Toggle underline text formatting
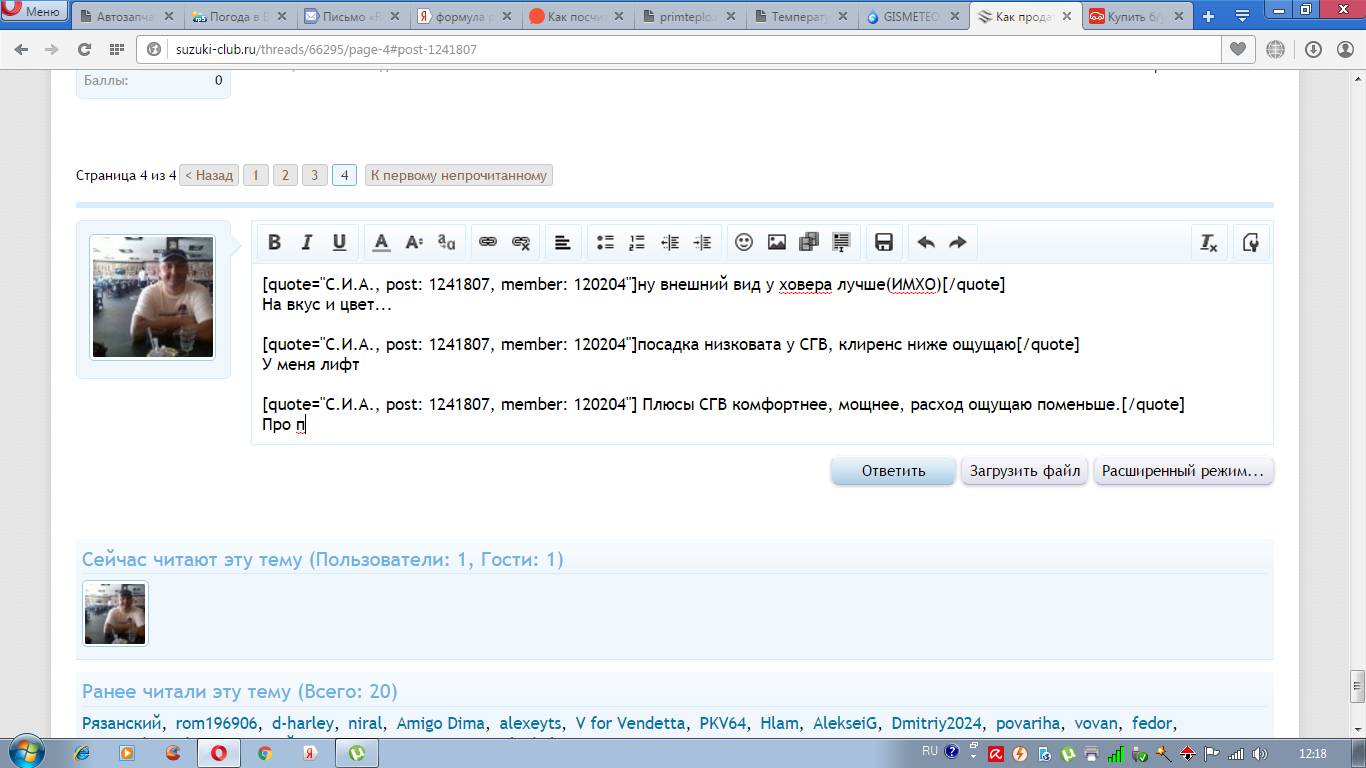Viewport: 1366px width, 768px height. [x=339, y=242]
